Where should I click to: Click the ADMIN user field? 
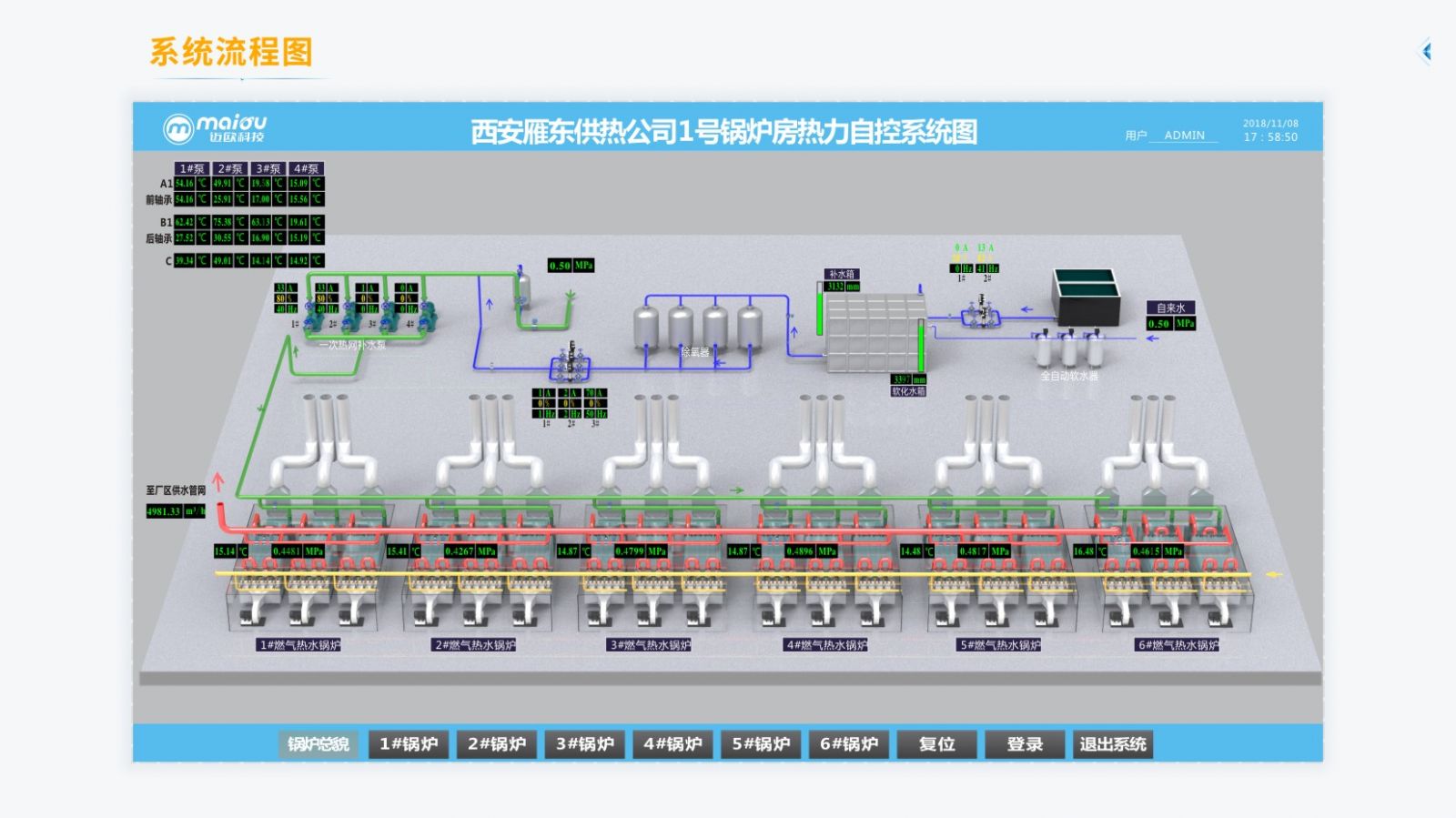(x=1184, y=136)
